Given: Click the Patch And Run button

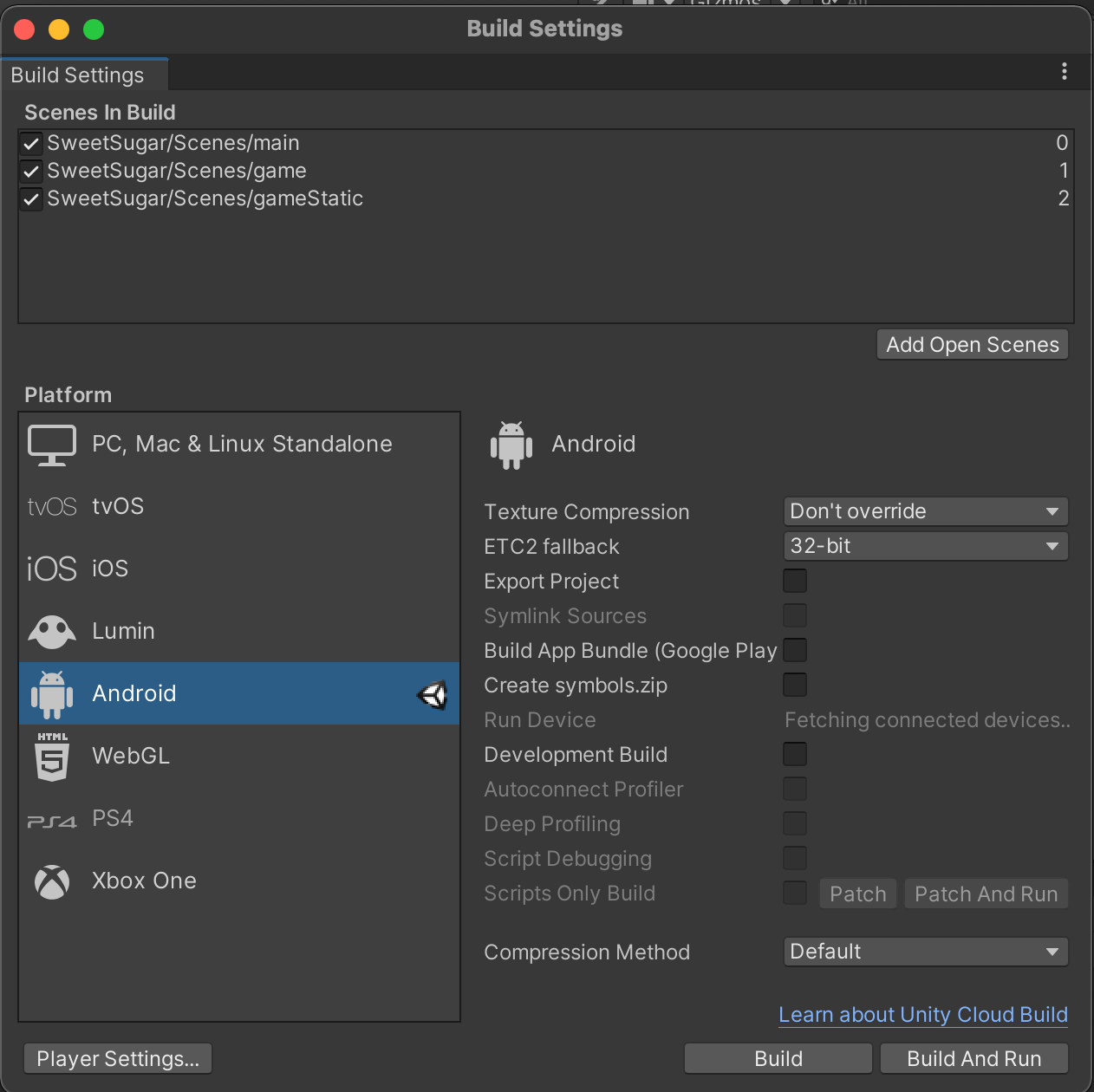Looking at the screenshot, I should pos(987,894).
